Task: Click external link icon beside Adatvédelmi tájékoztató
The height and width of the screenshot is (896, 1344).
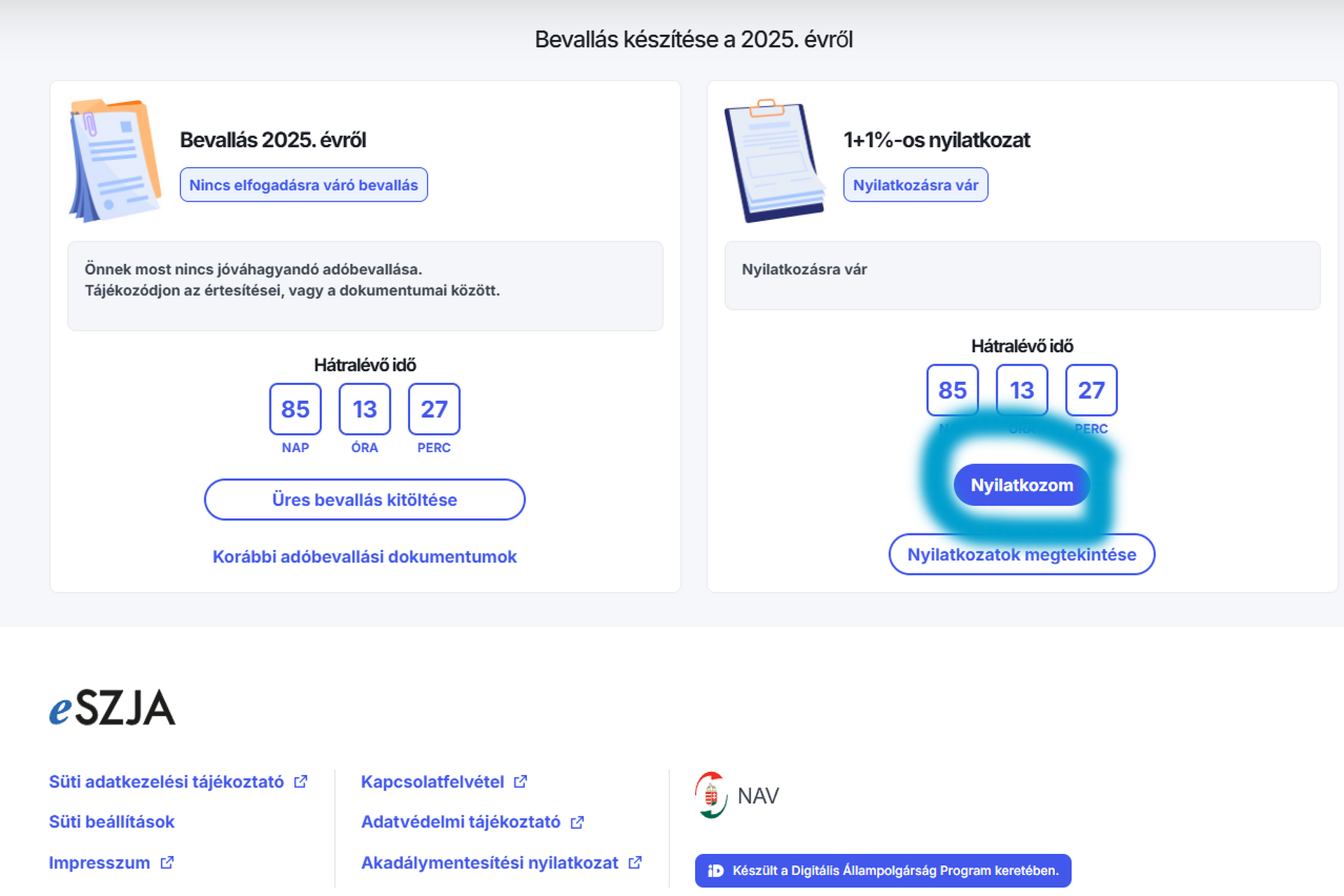Action: pos(577,822)
